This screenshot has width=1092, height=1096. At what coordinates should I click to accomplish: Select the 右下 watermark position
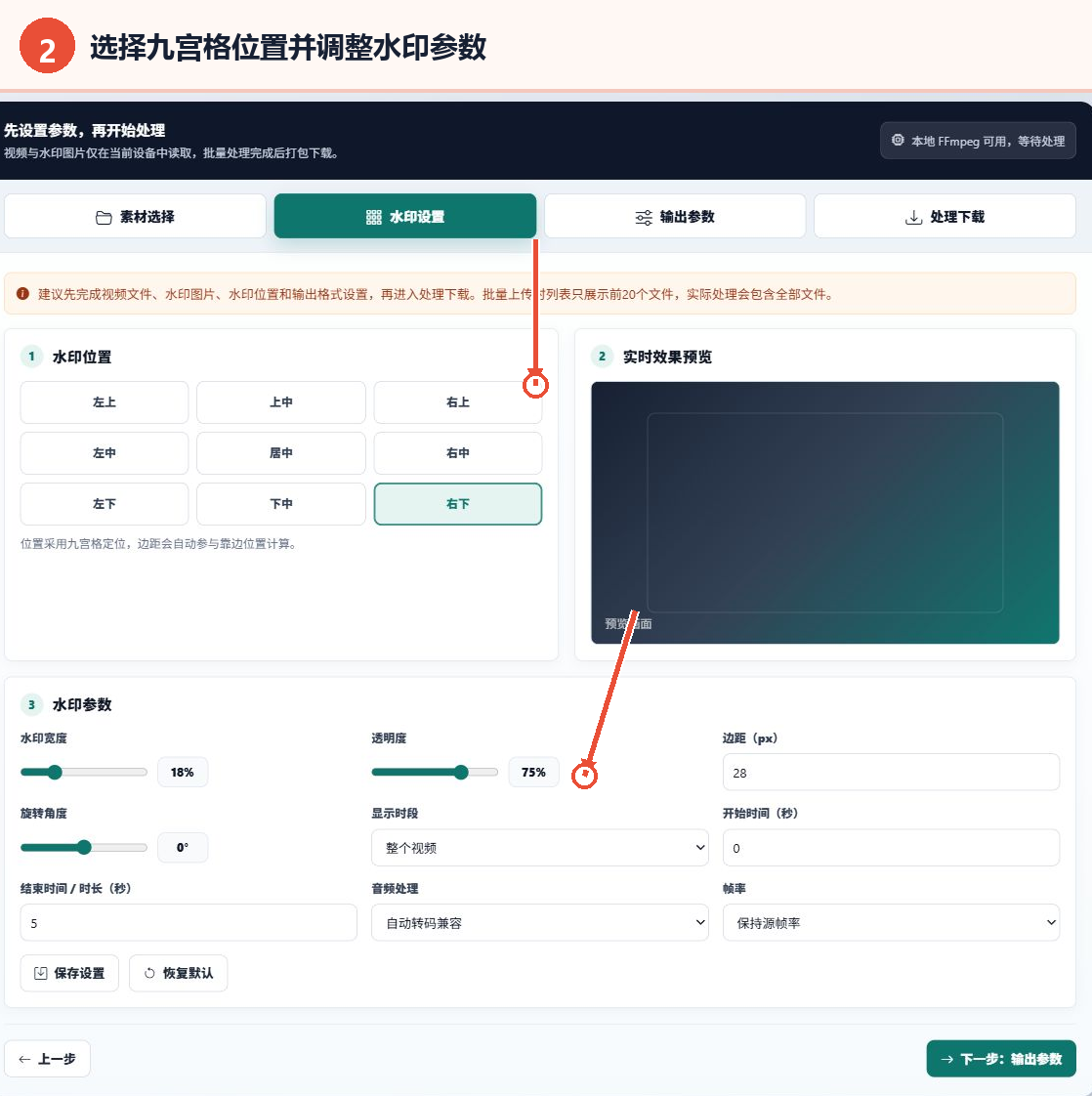click(458, 504)
